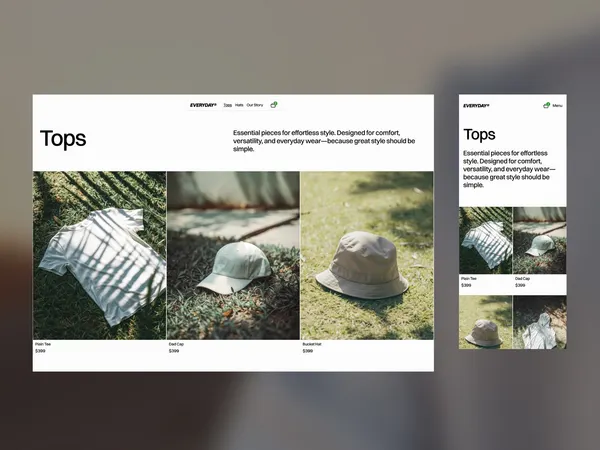The width and height of the screenshot is (600, 450).
Task: Open the Our Story nav link
Action: (255, 105)
